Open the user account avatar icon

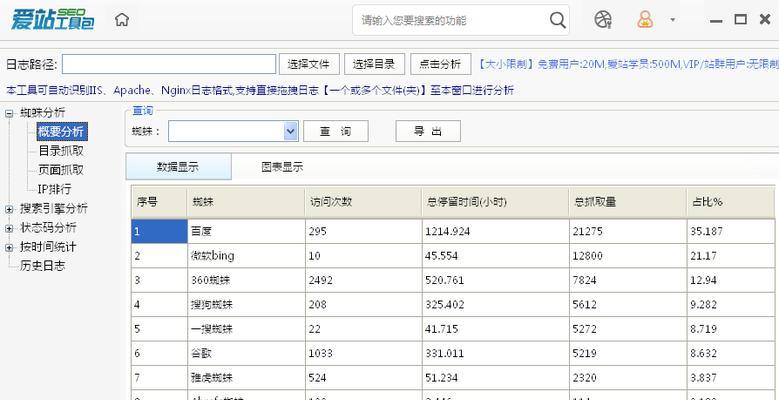(x=645, y=20)
